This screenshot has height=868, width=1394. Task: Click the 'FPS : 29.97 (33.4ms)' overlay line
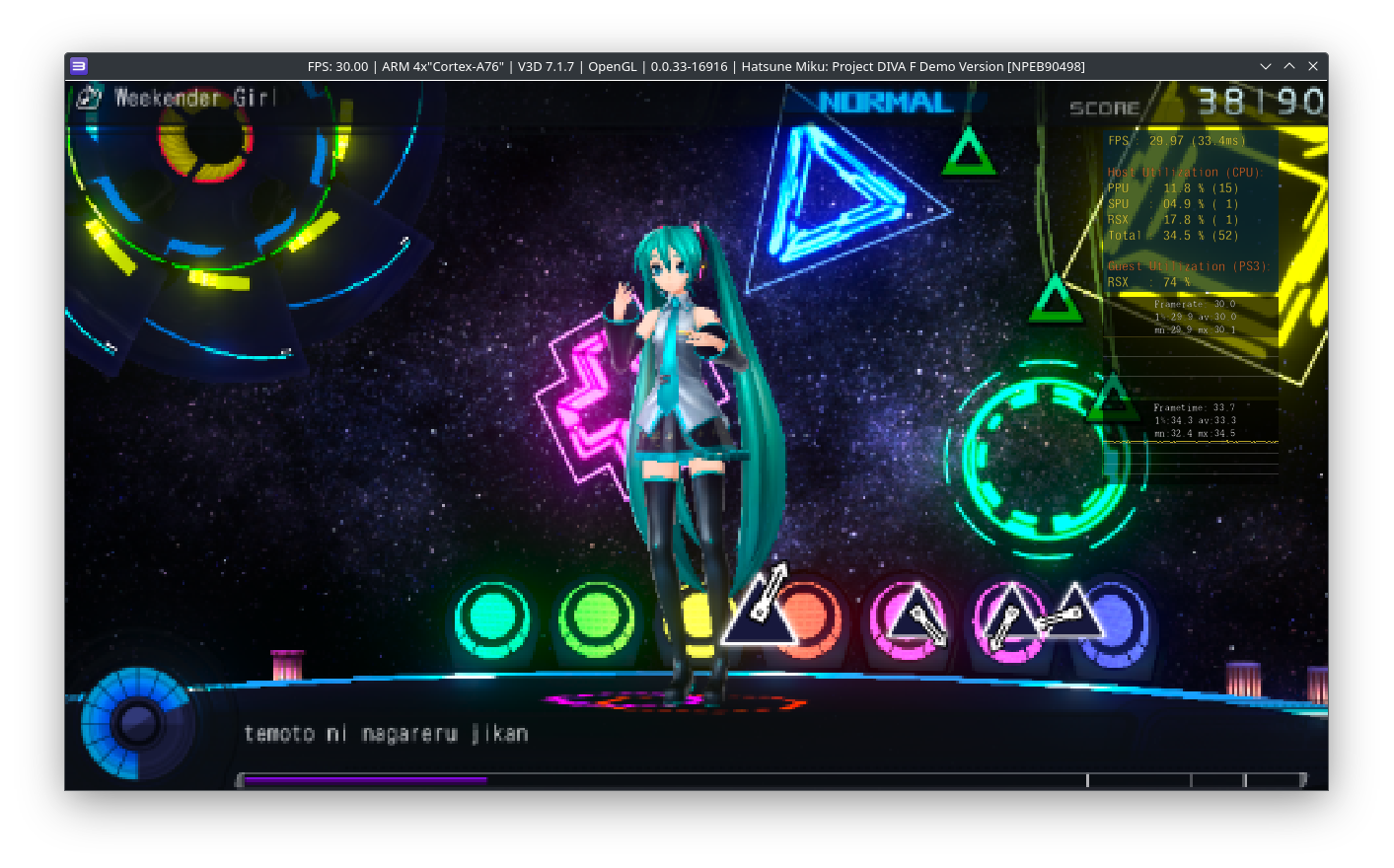coord(1176,141)
